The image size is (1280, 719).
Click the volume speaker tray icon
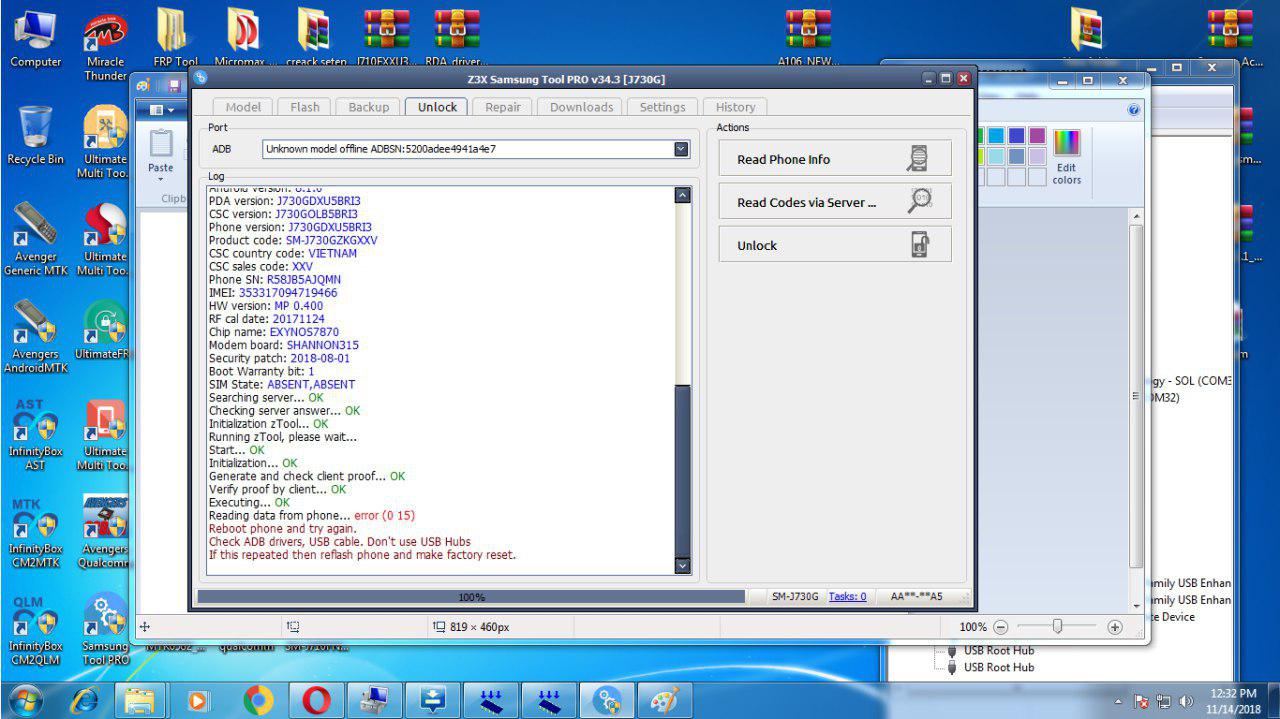pyautogui.click(x=1187, y=701)
